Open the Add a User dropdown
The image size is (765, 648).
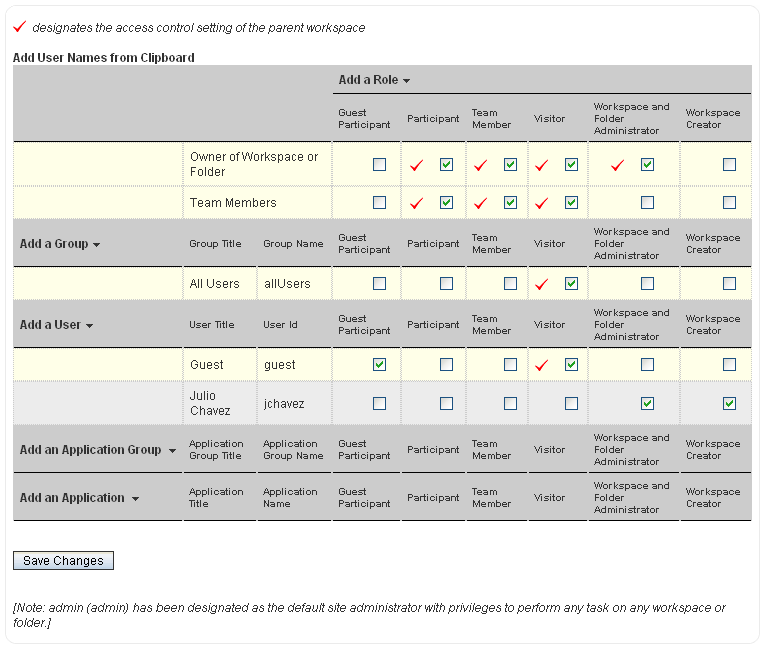coord(56,325)
